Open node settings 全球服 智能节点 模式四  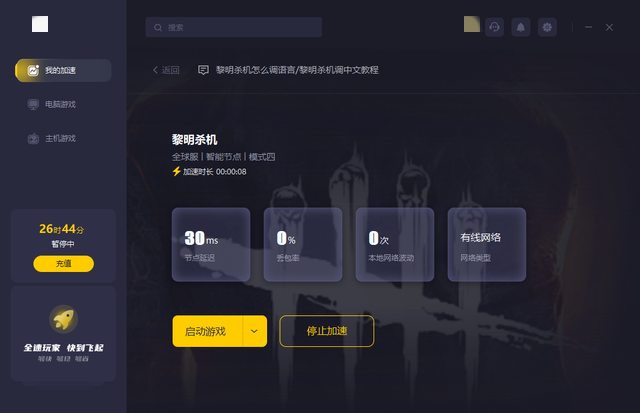tap(223, 157)
